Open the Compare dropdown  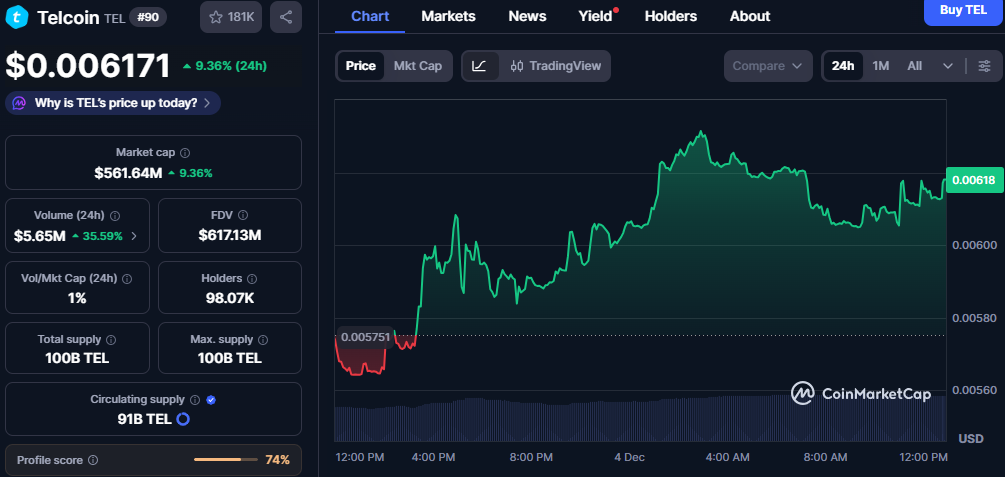tap(767, 66)
